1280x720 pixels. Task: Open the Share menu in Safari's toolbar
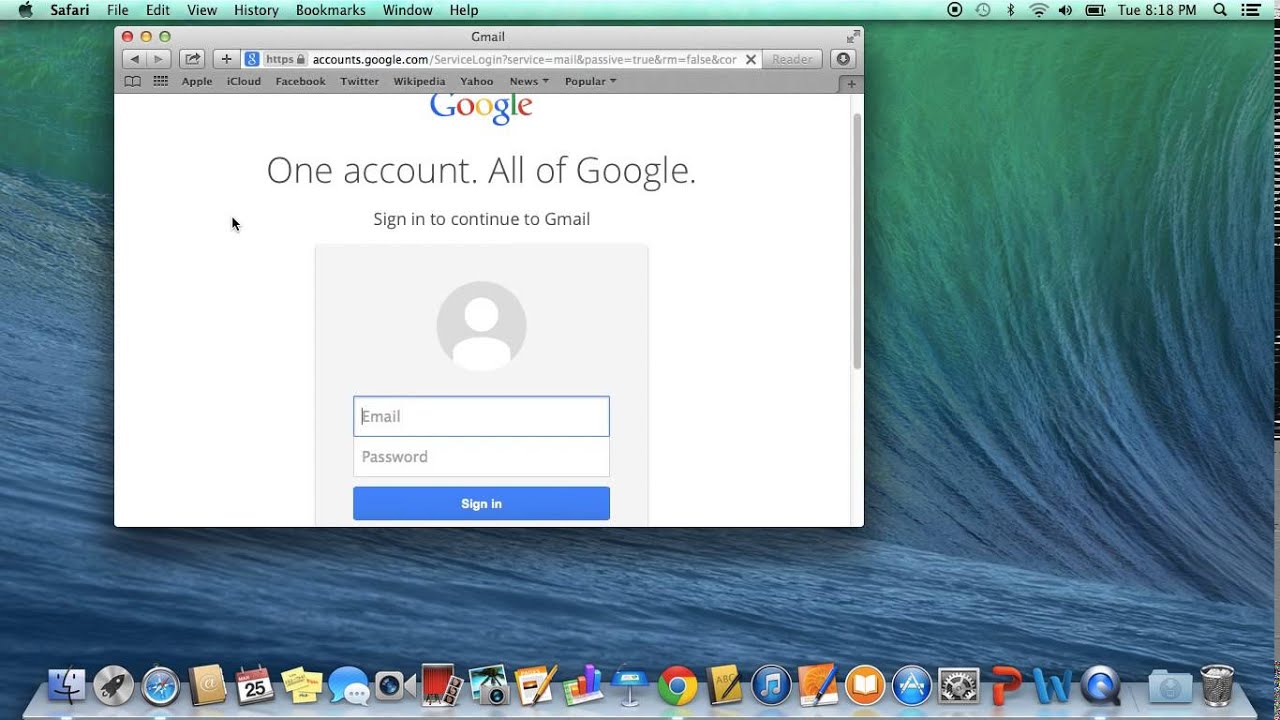[x=192, y=59]
